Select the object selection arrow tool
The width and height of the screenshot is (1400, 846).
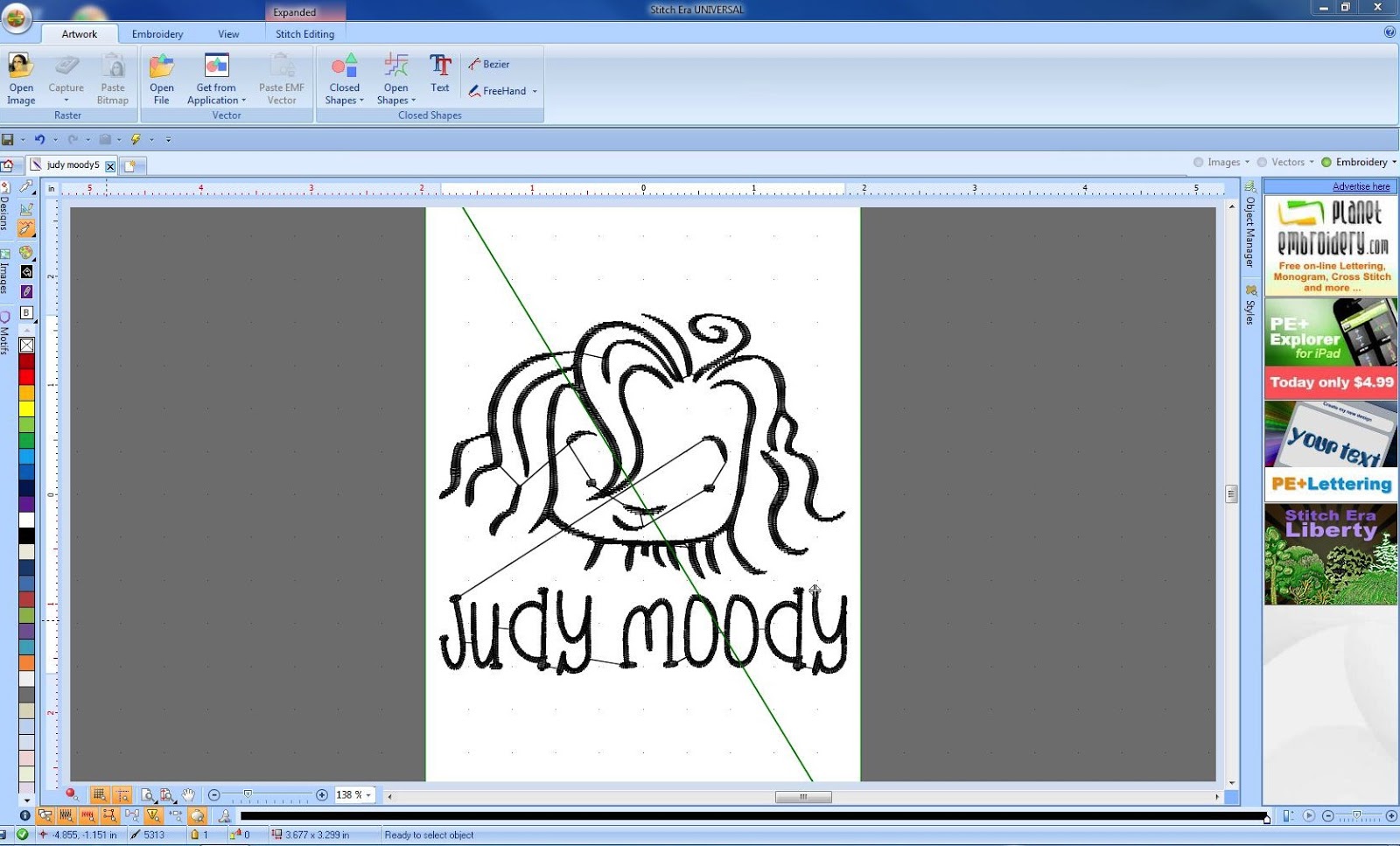(x=27, y=187)
